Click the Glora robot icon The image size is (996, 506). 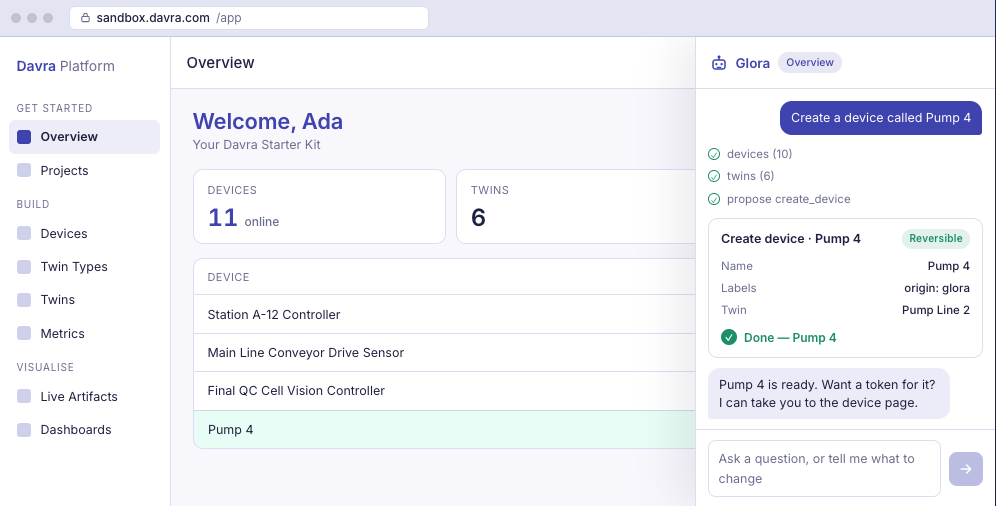(x=718, y=62)
